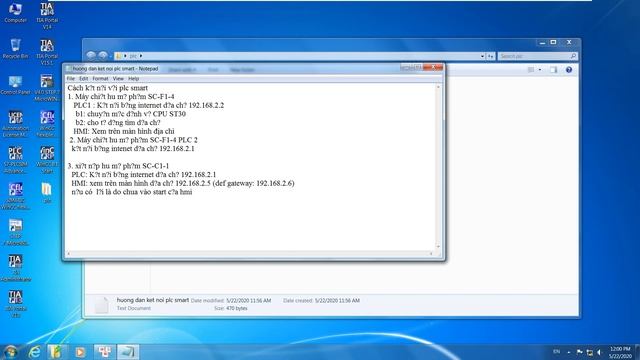
Task: Click volume speaker icon in tray
Action: click(x=600, y=352)
